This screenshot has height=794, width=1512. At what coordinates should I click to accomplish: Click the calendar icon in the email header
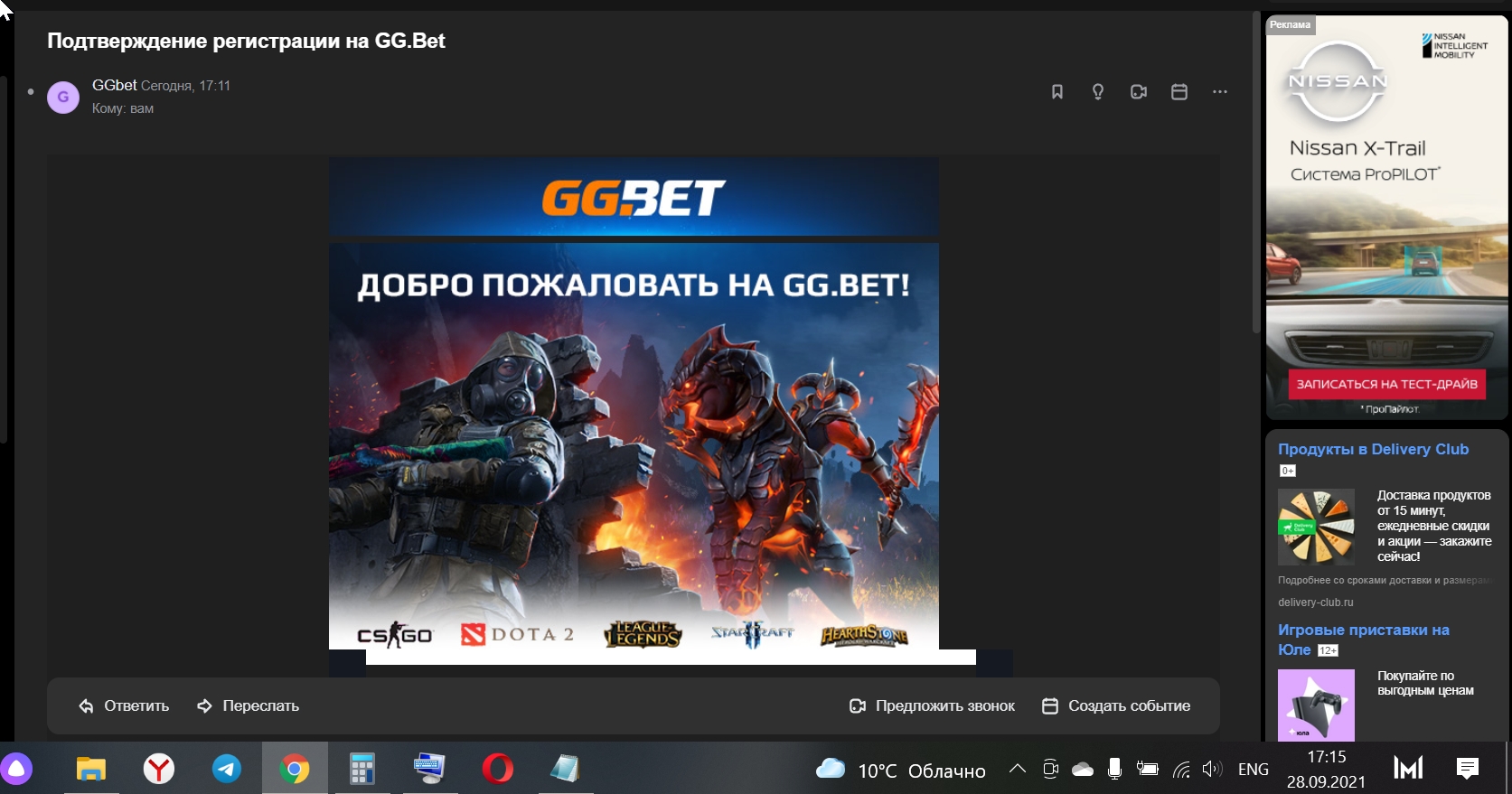[x=1179, y=92]
